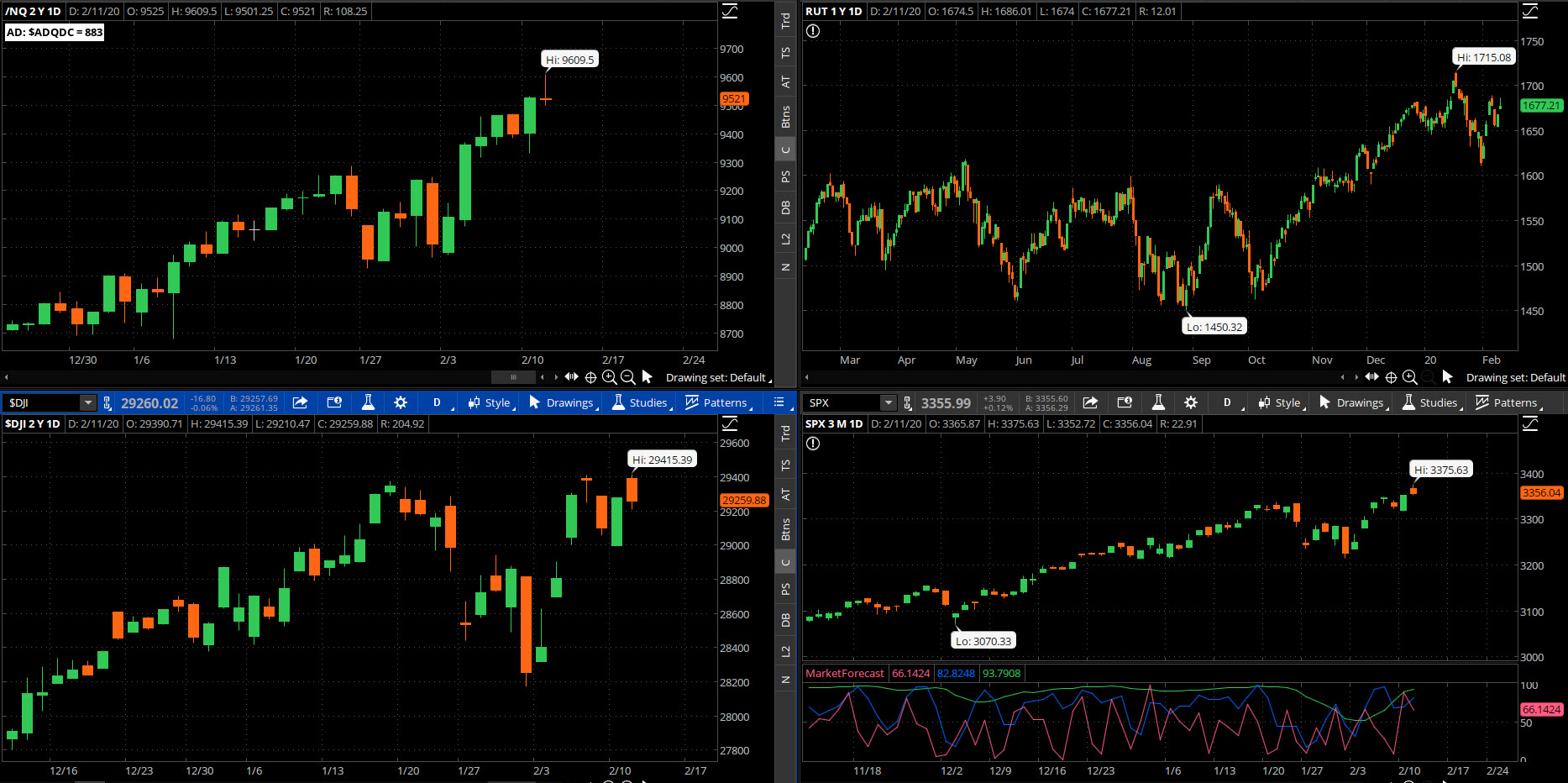The image size is (1568, 783).
Task: Click SPX symbol input field
Action: tap(842, 402)
